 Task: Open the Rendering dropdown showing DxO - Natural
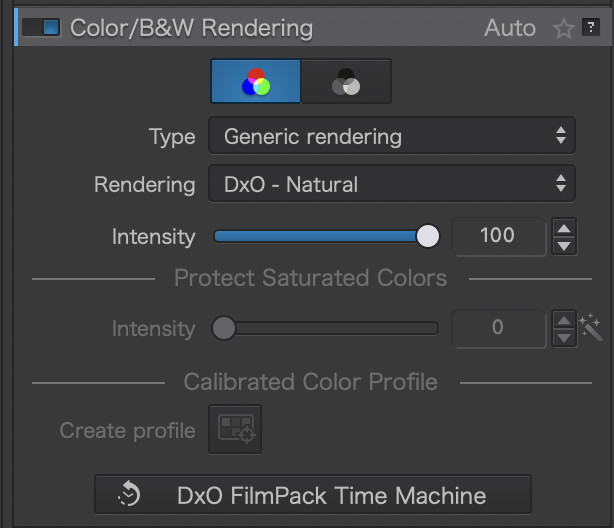[391, 184]
